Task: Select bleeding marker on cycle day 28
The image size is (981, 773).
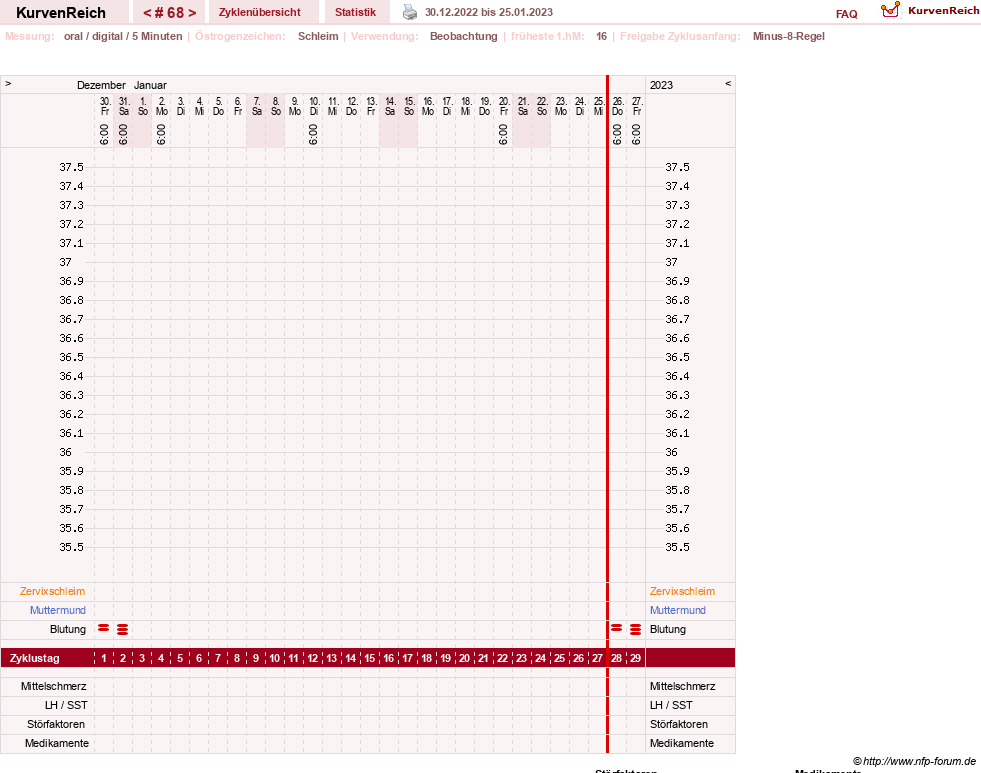Action: pyautogui.click(x=616, y=627)
